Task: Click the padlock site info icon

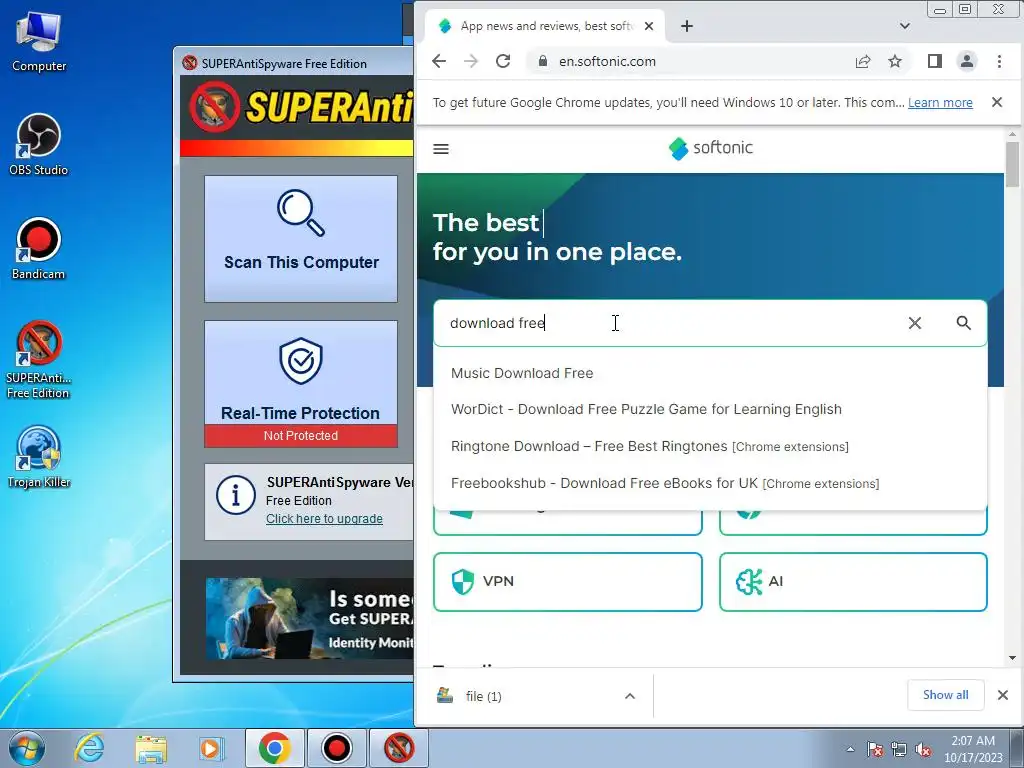Action: [543, 61]
